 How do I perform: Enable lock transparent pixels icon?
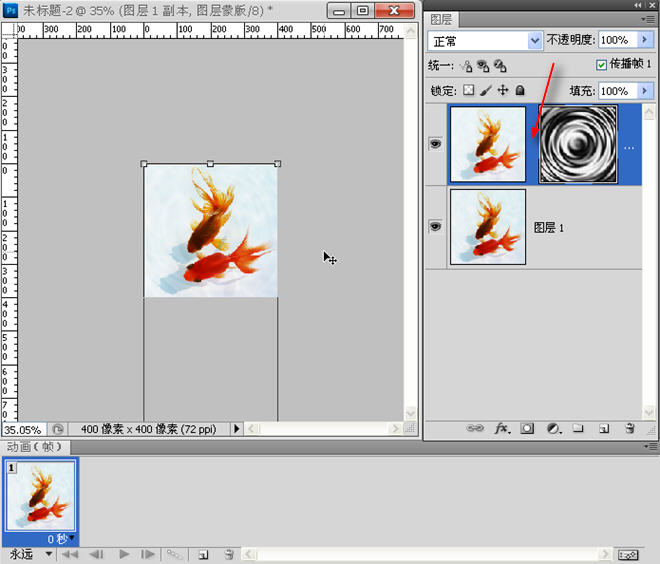pos(468,90)
